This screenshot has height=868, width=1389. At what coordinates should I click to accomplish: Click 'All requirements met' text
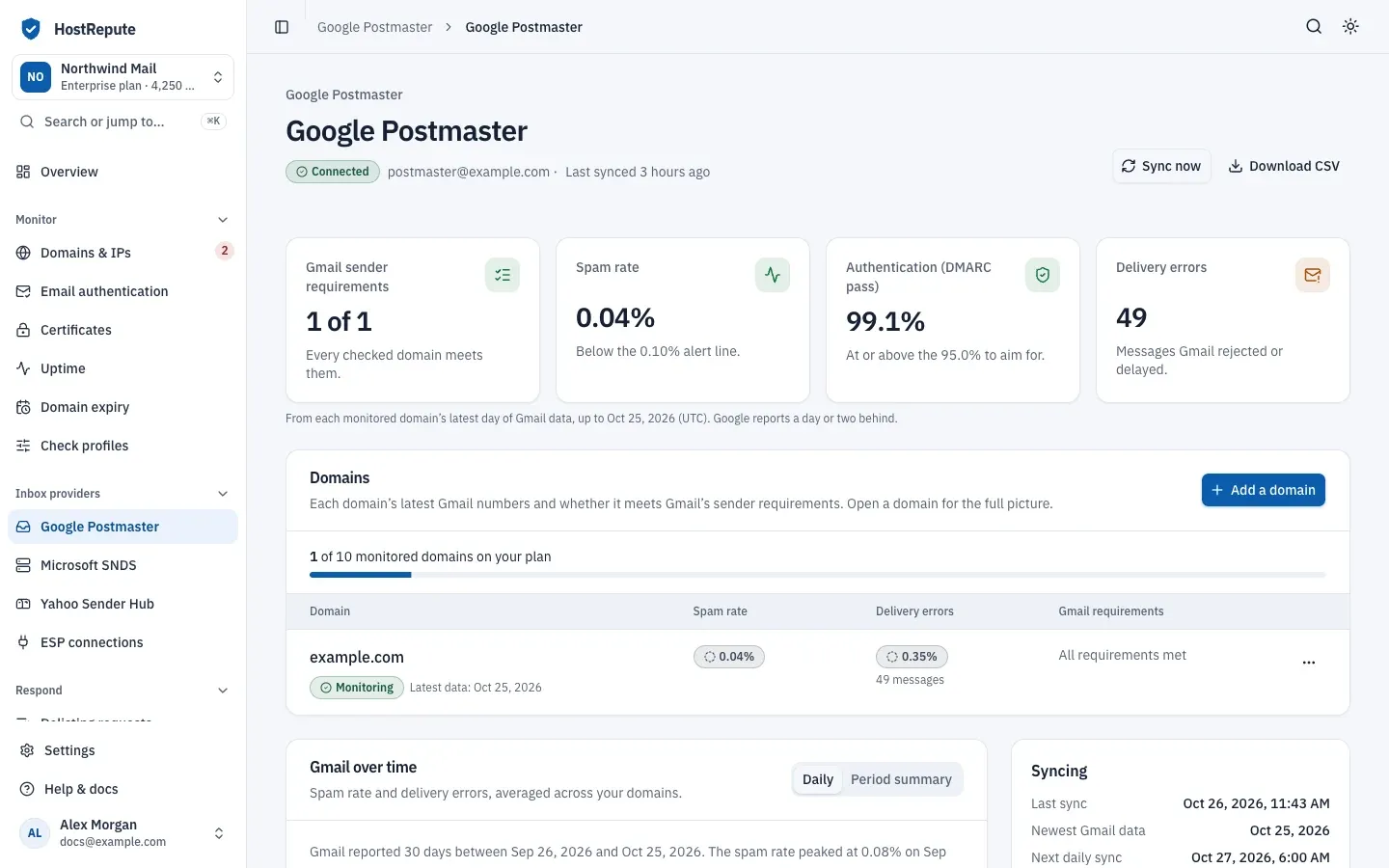(x=1123, y=655)
